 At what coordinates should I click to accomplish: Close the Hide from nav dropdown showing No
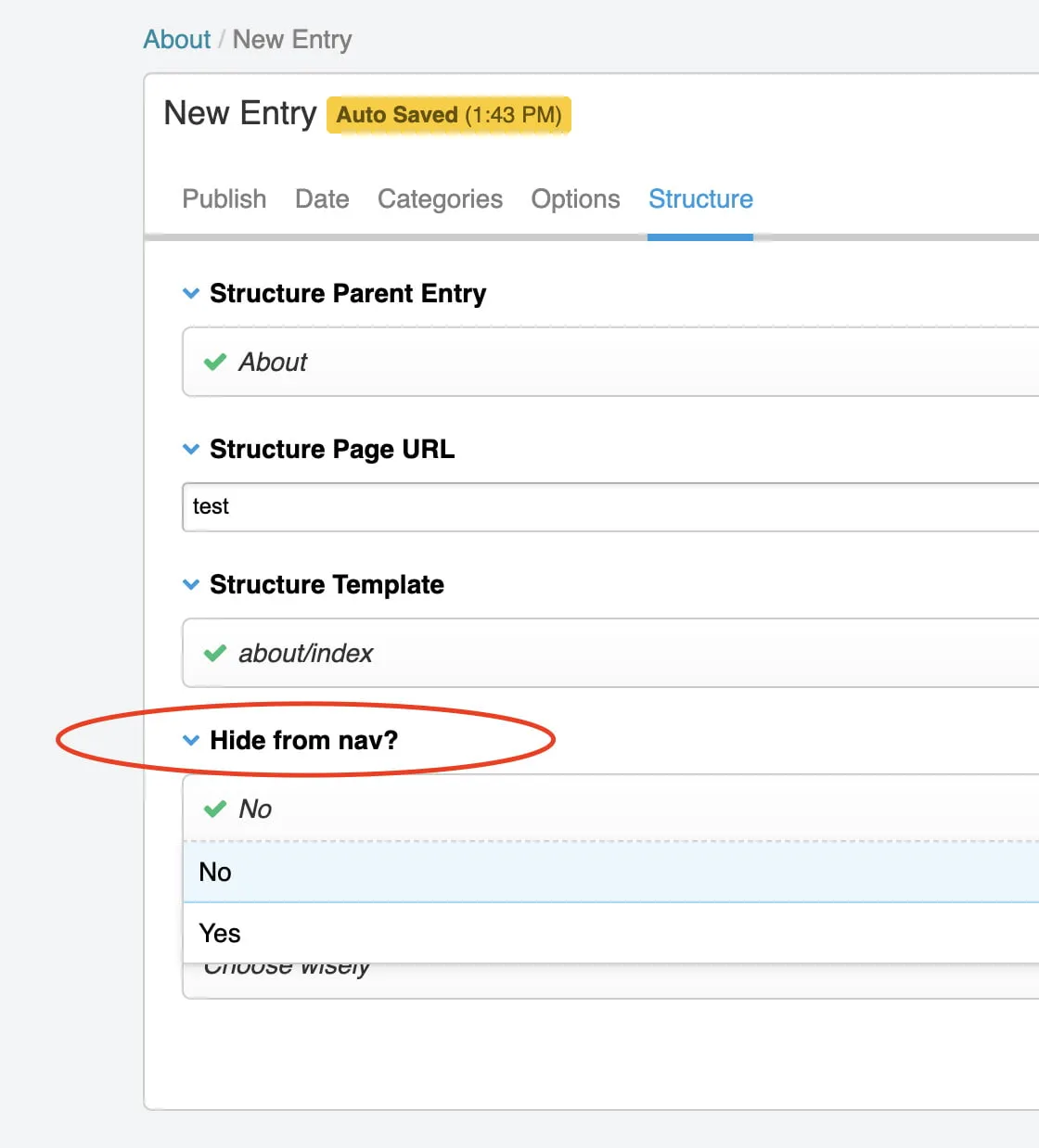pos(610,809)
